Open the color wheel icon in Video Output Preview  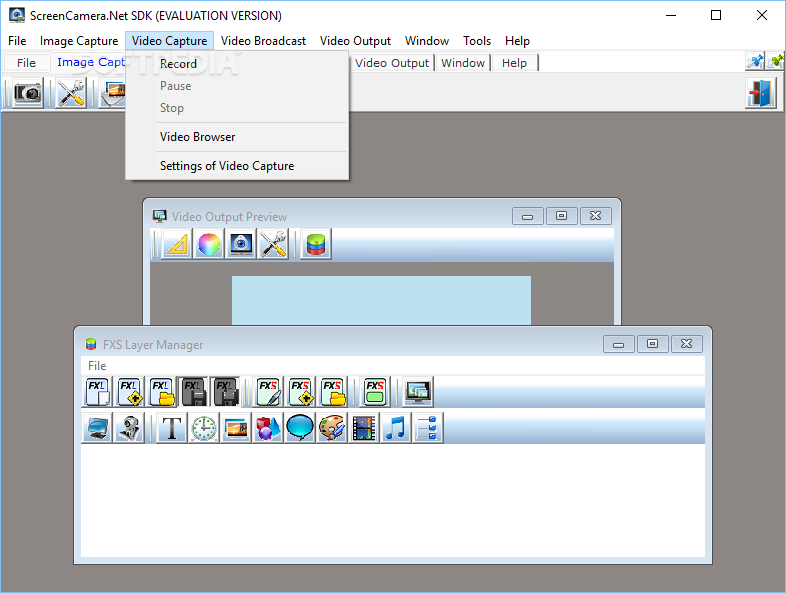(209, 244)
